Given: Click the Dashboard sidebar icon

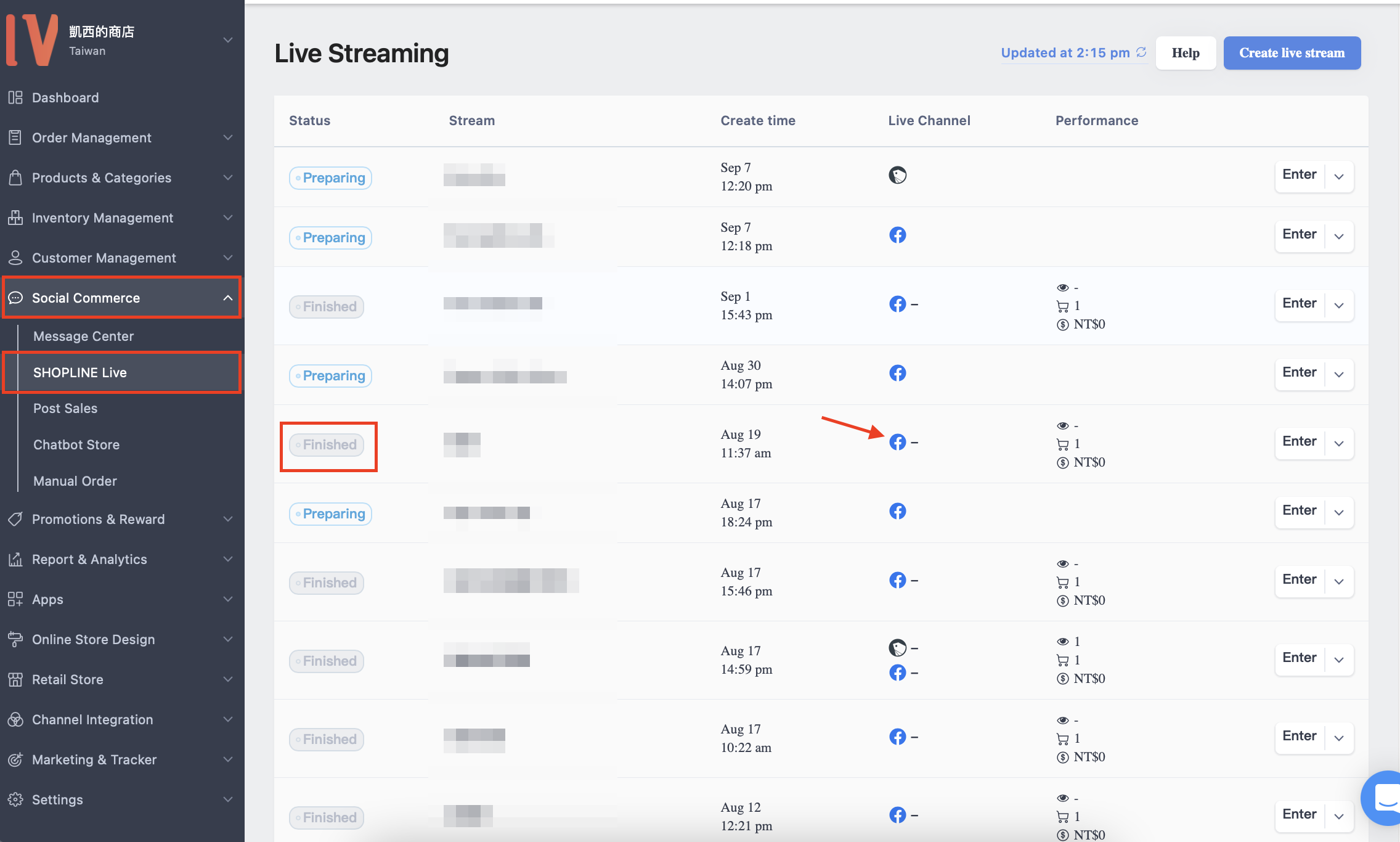Looking at the screenshot, I should [15, 97].
